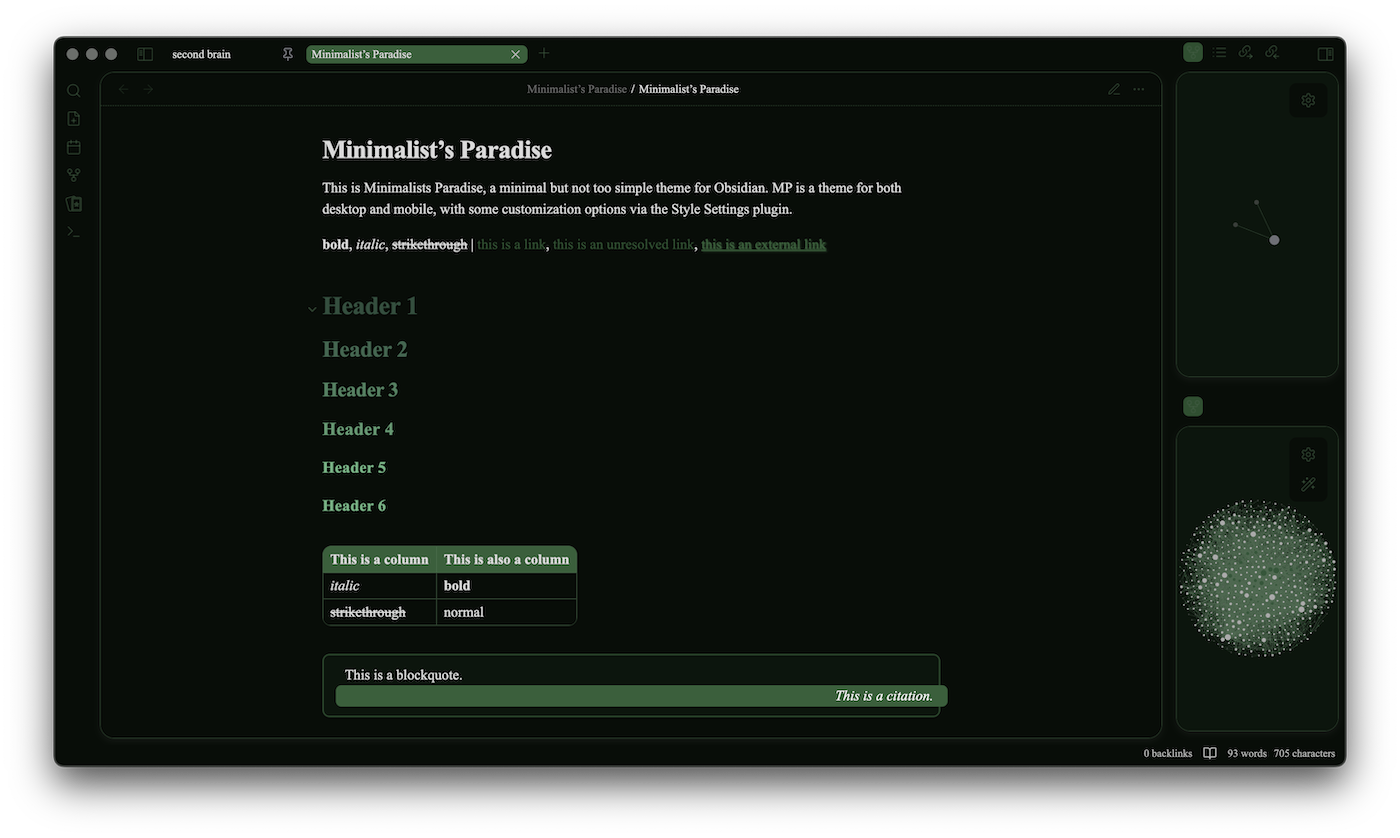Click 'This is a blockquote.' text

(404, 675)
